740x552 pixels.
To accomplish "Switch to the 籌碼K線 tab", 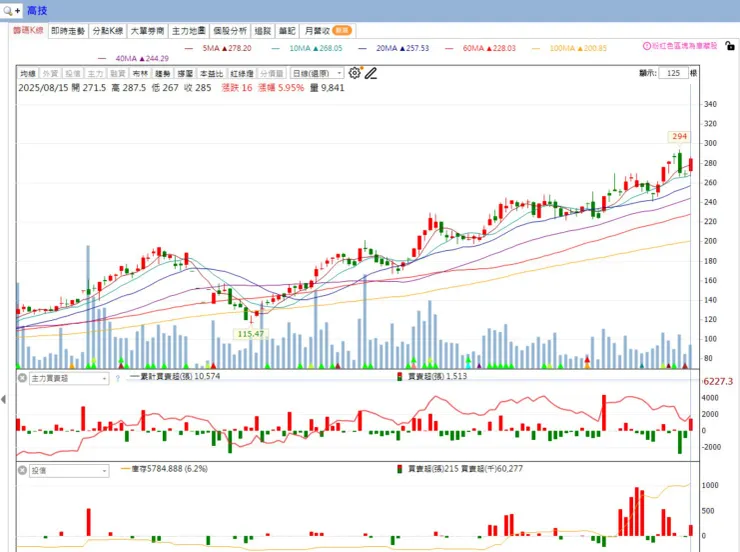I will pyautogui.click(x=28, y=31).
